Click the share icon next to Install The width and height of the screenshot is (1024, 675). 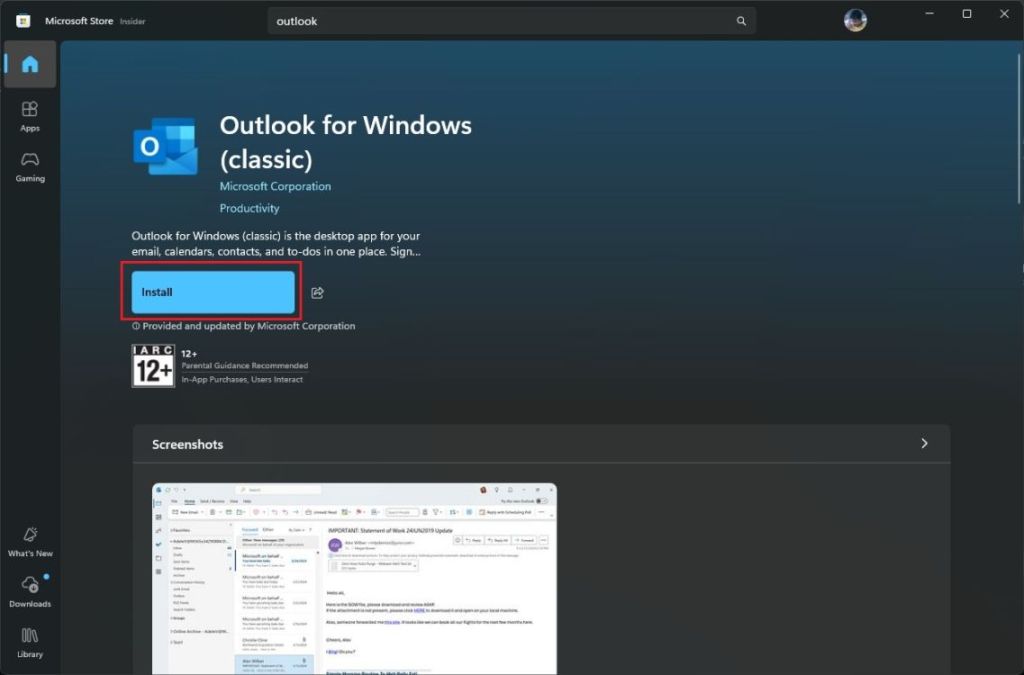317,291
